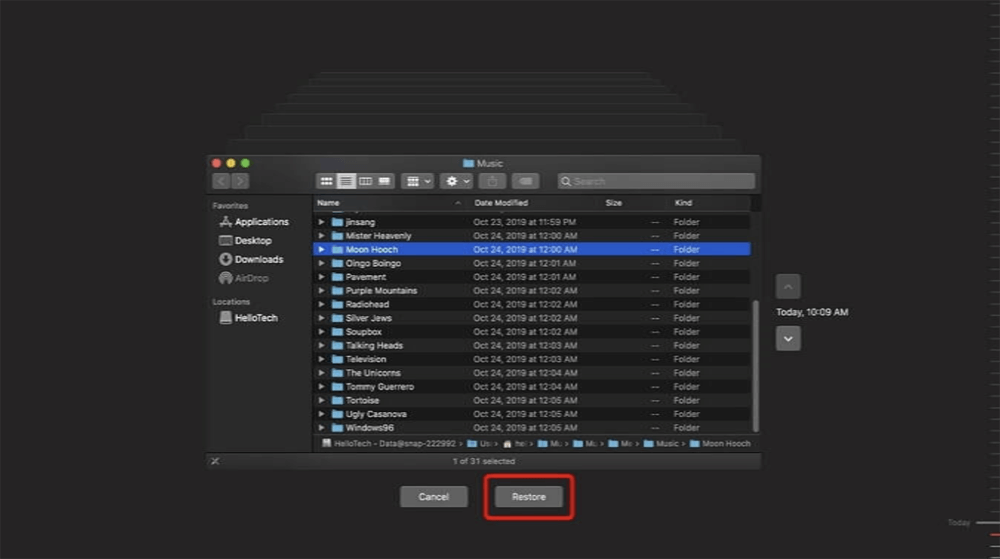Switch to list view in toolbar

point(346,182)
